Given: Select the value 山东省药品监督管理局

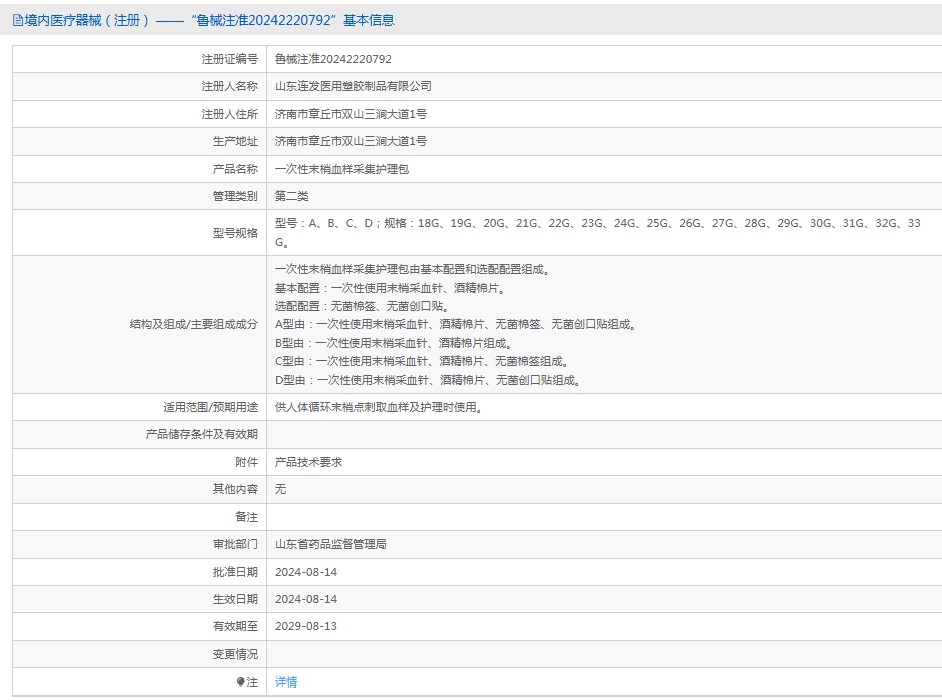Looking at the screenshot, I should coord(330,544).
